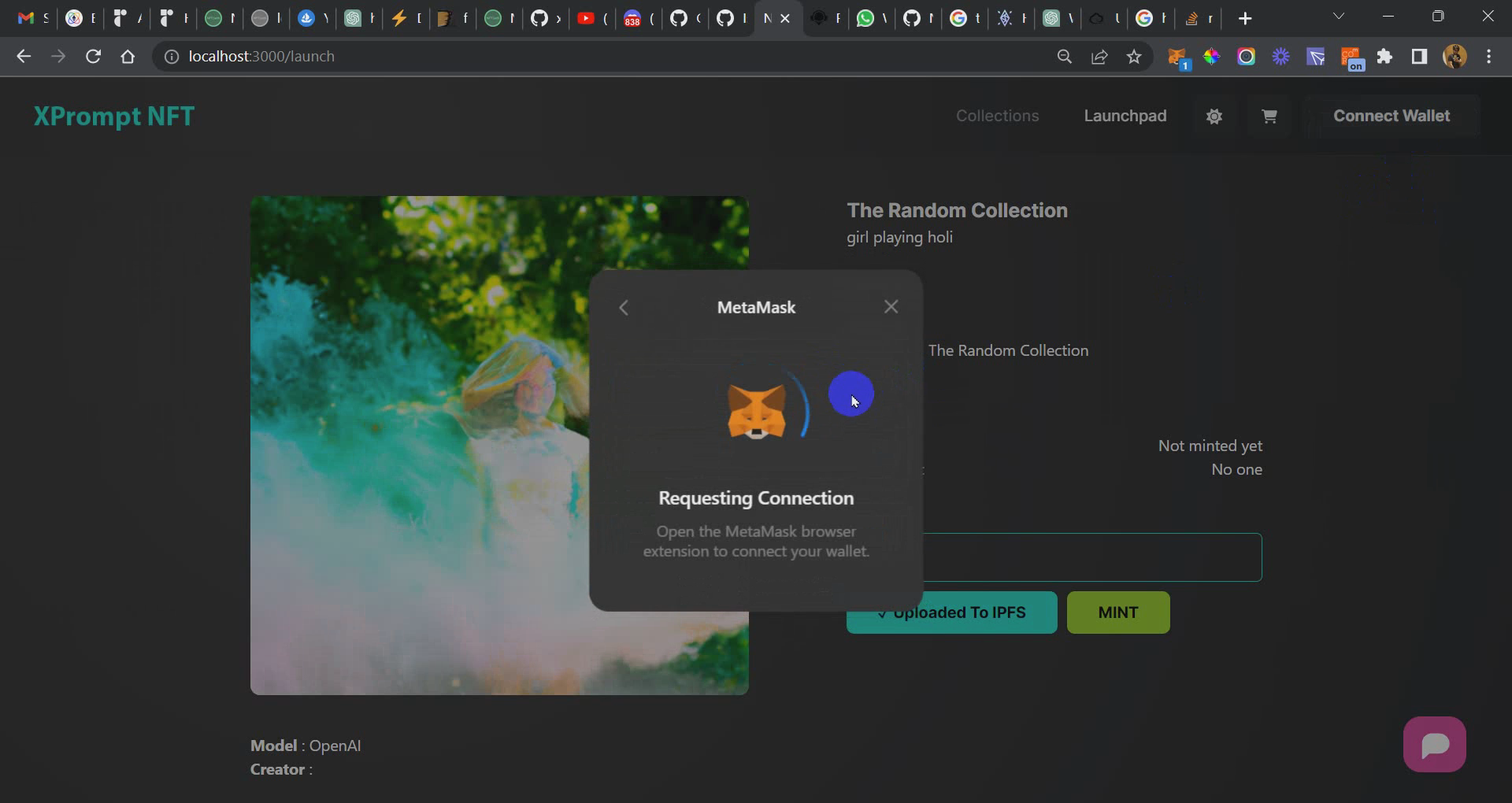Go to the browser home page
This screenshot has height=803, width=1512.
[128, 57]
